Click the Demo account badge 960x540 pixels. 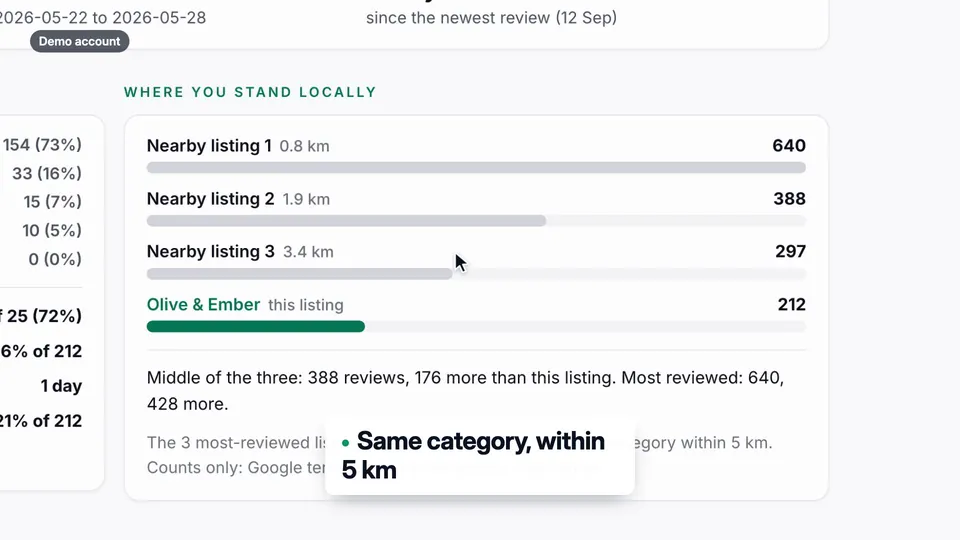pyautogui.click(x=80, y=42)
